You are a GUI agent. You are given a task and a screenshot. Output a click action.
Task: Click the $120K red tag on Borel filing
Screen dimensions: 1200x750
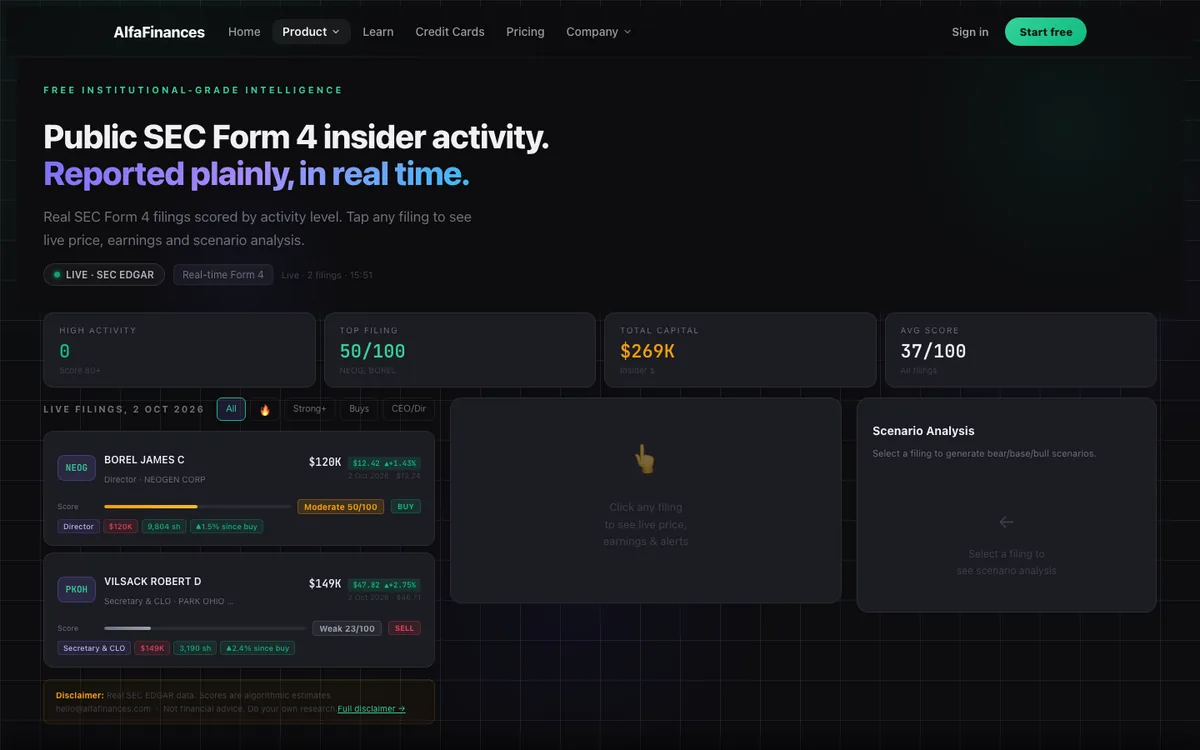point(121,526)
